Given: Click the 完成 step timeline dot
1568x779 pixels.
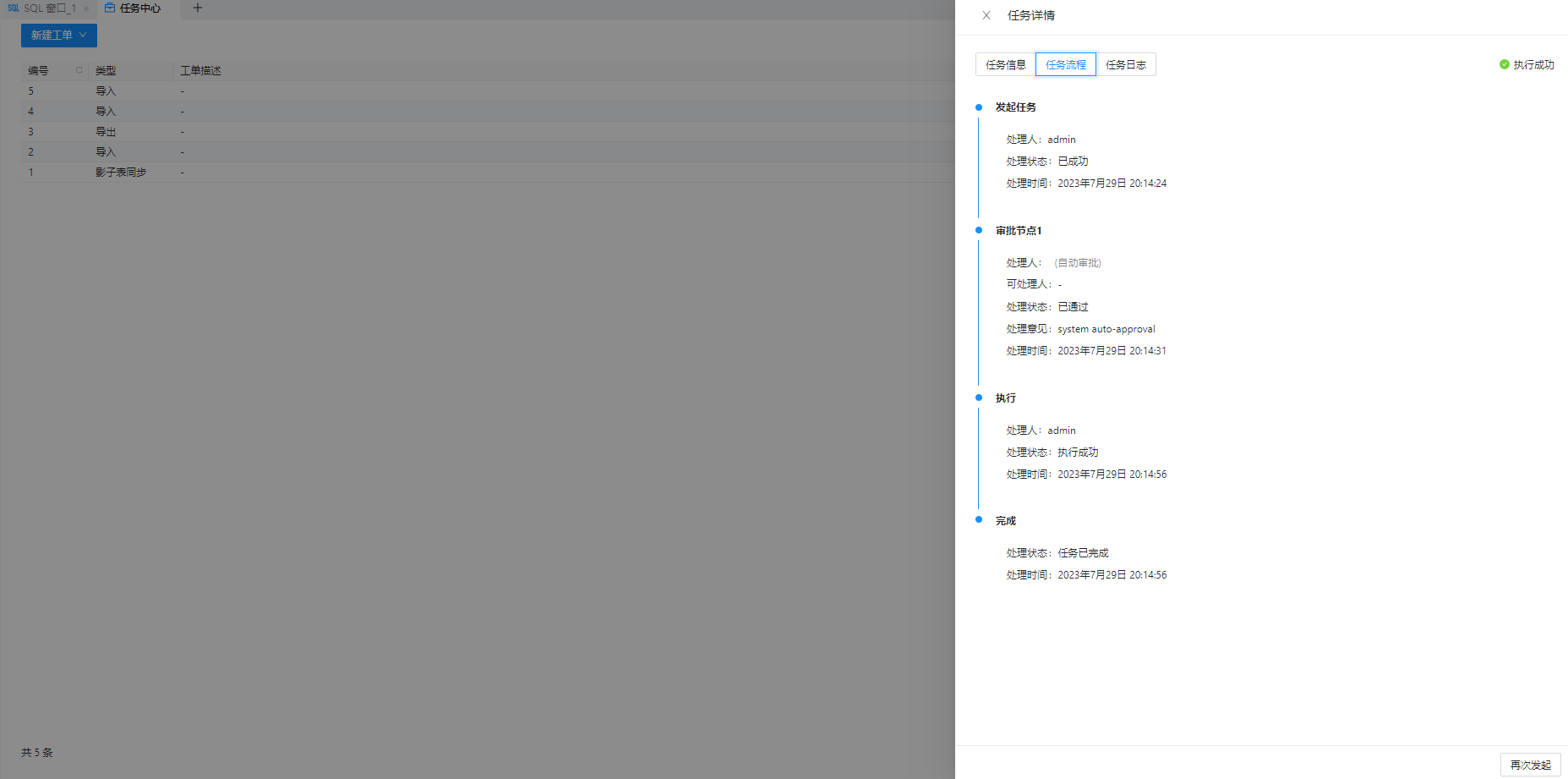Looking at the screenshot, I should [x=979, y=520].
